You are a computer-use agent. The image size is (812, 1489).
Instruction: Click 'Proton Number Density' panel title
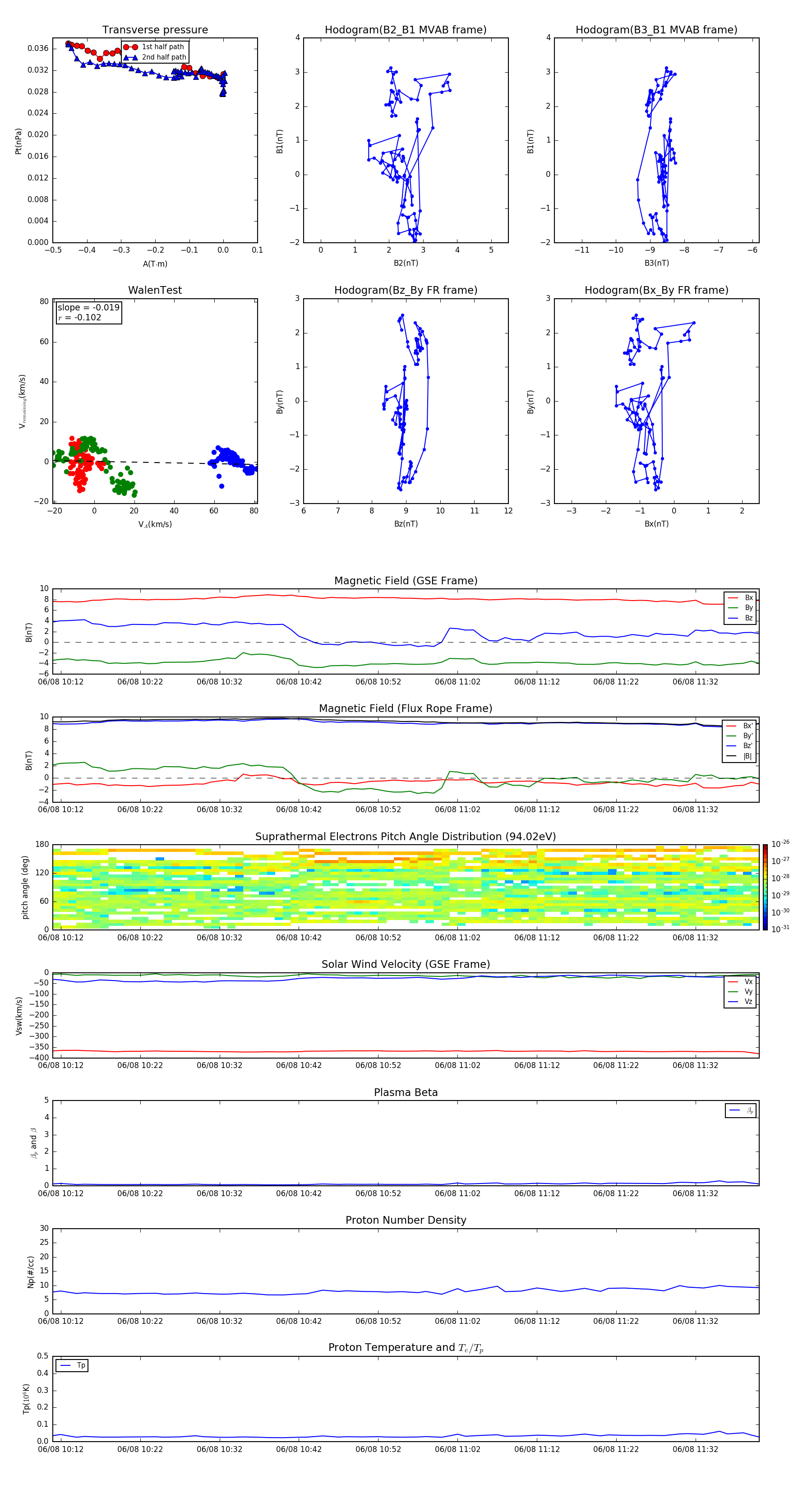406,1220
